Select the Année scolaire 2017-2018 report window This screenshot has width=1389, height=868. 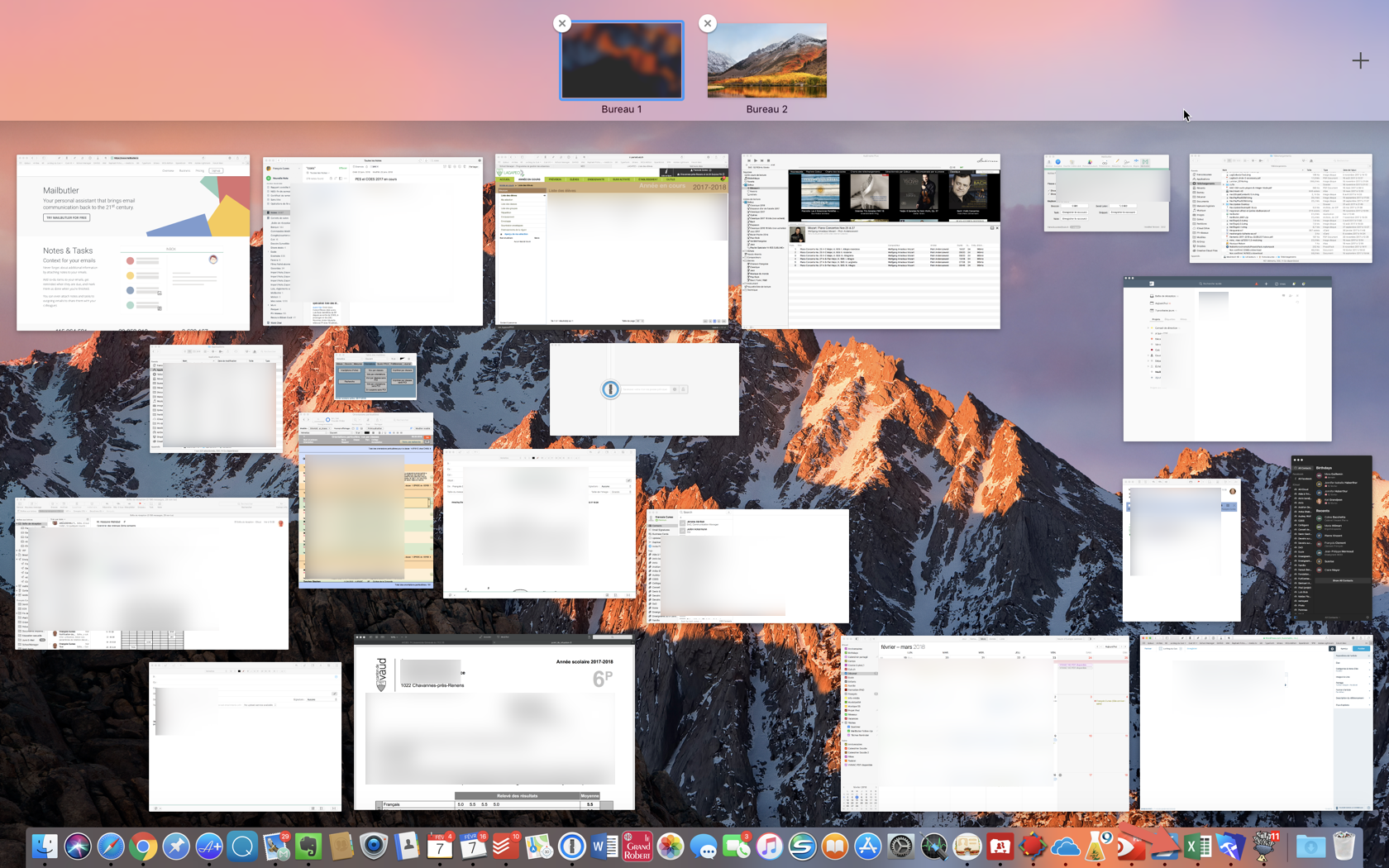[494, 723]
